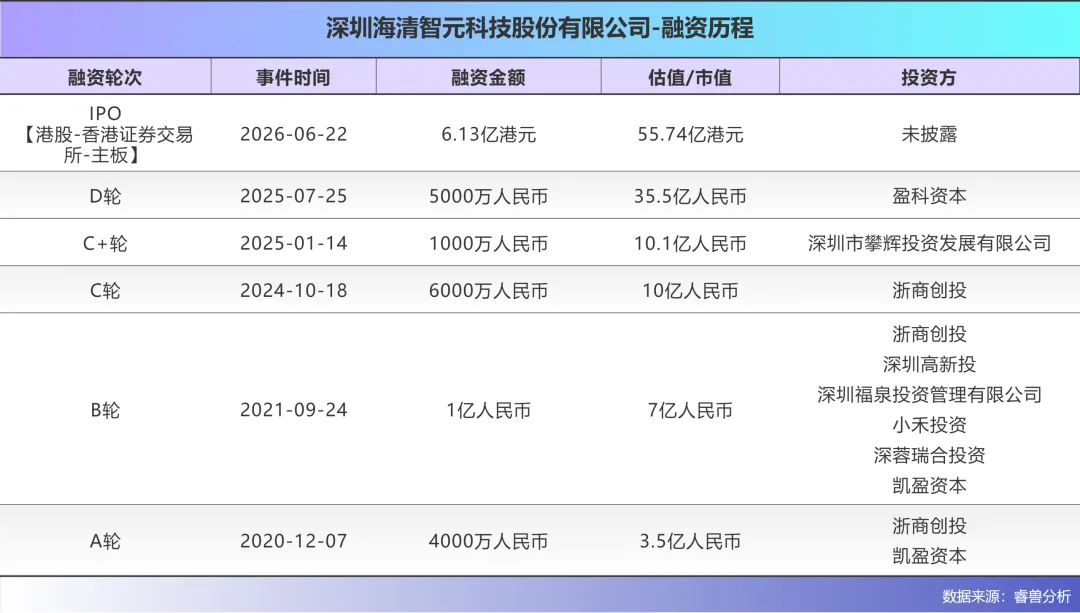Click the investor 深圳高新投
The image size is (1080, 613).
pyautogui.click(x=929, y=364)
